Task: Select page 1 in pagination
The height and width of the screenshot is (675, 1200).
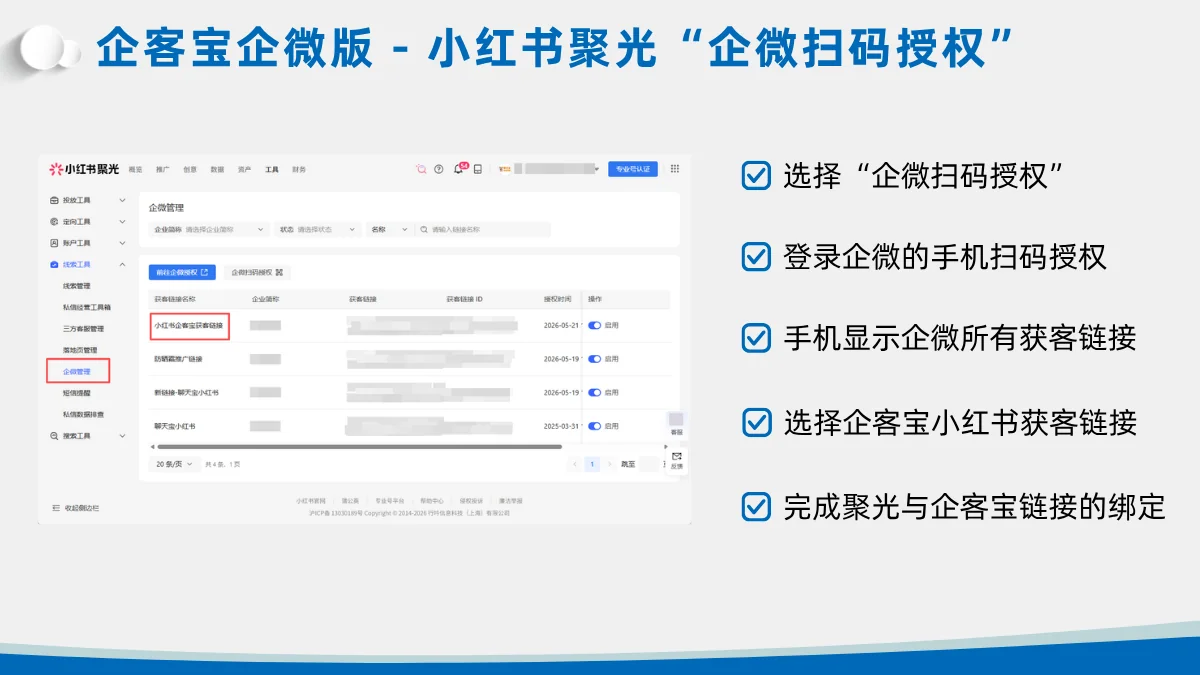Action: point(592,464)
